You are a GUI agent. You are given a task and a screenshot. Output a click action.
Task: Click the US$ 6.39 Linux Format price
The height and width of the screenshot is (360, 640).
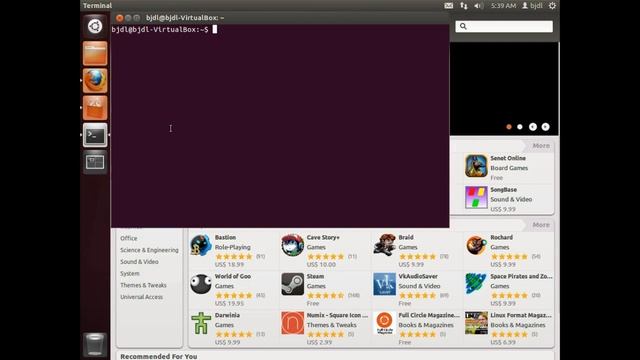[503, 342]
